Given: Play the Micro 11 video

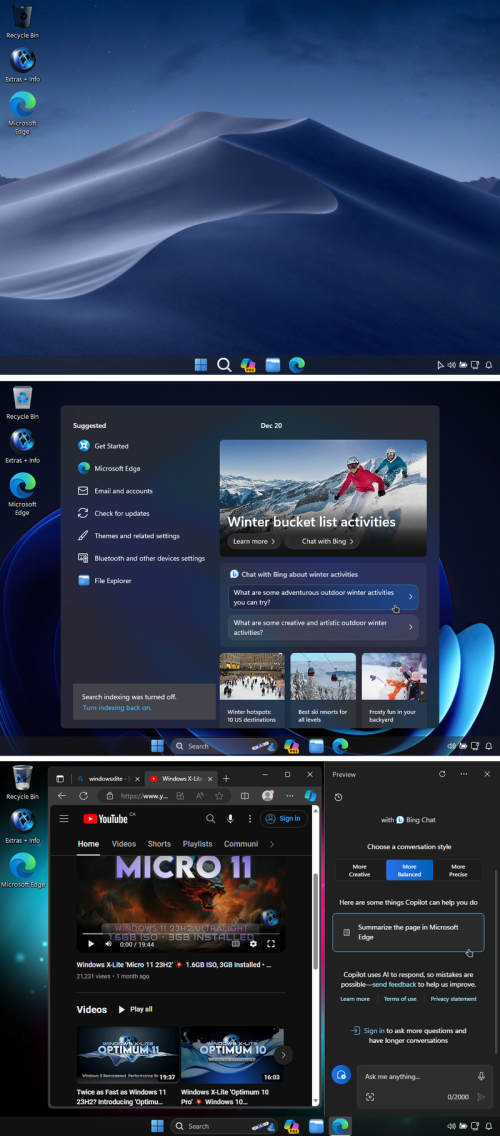Looking at the screenshot, I should [91, 944].
